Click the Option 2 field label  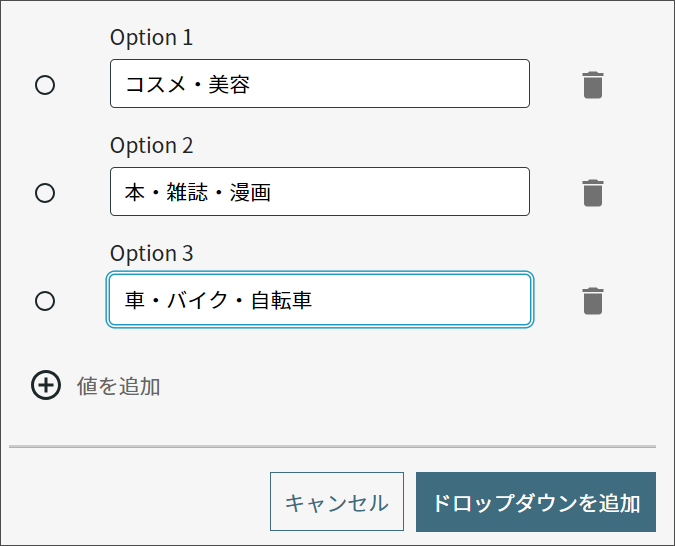tap(152, 146)
